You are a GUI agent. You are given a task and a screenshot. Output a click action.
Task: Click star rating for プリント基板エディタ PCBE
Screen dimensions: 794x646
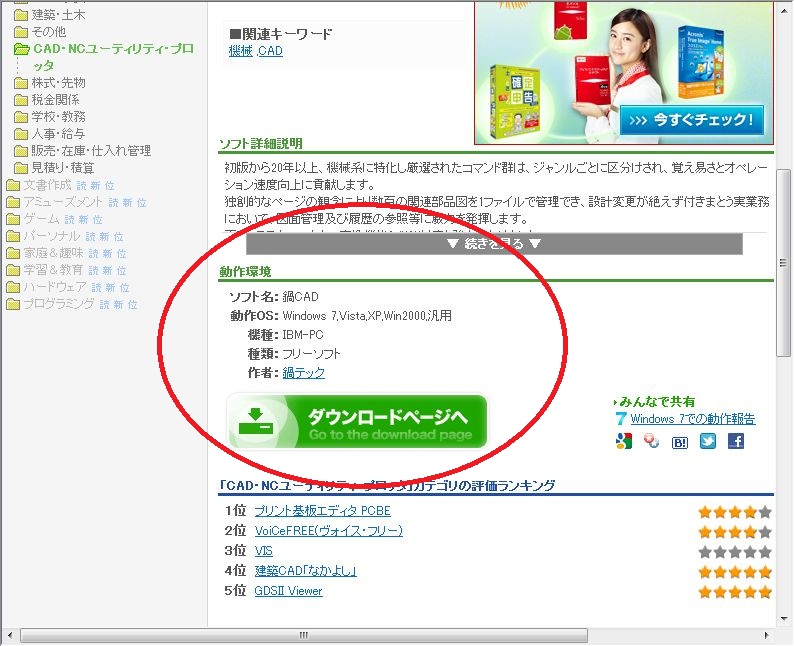[x=735, y=512]
